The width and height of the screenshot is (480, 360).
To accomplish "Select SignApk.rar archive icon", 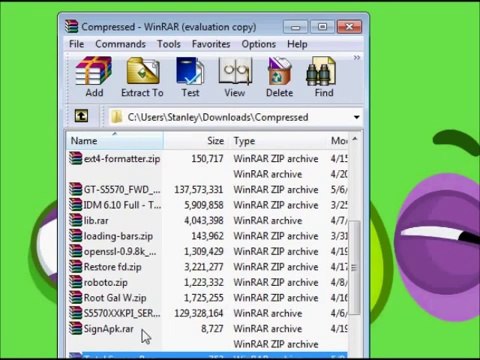I will pyautogui.click(x=76, y=328).
